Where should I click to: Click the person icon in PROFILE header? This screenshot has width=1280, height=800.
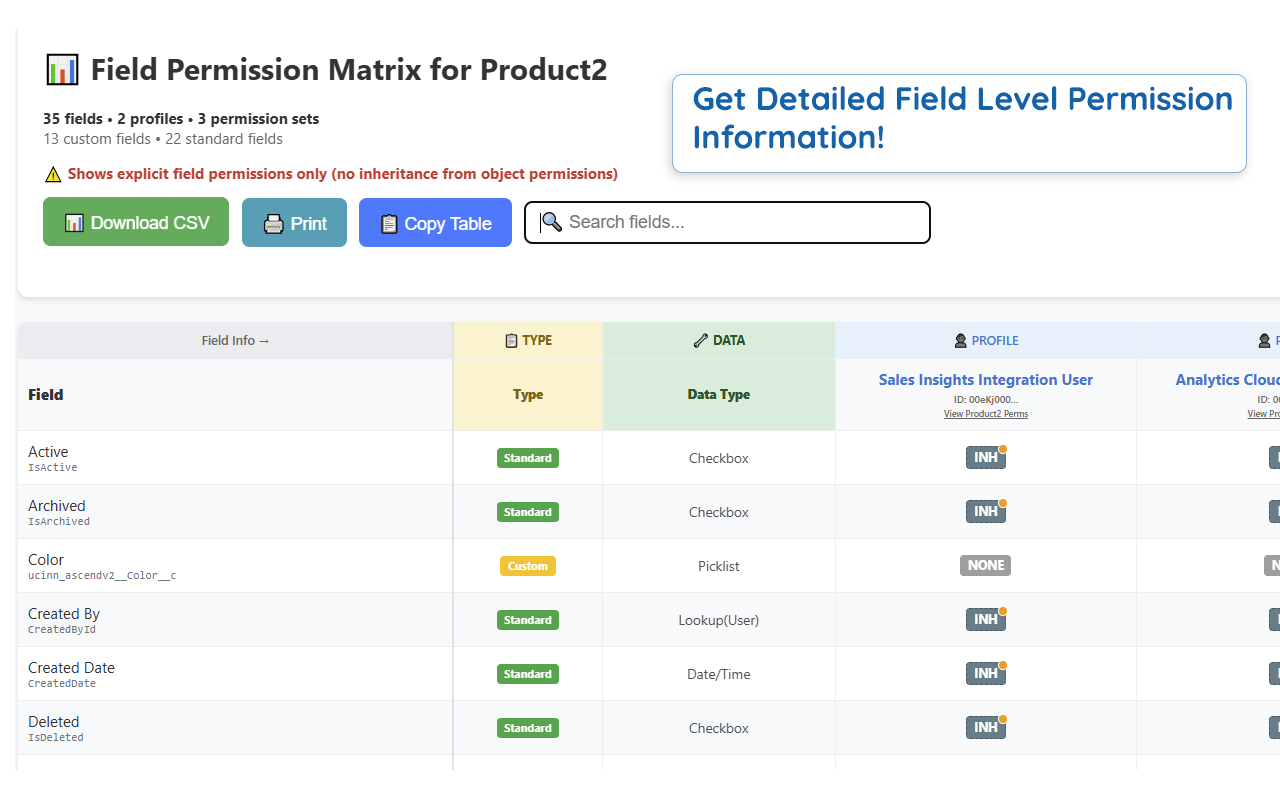click(961, 341)
